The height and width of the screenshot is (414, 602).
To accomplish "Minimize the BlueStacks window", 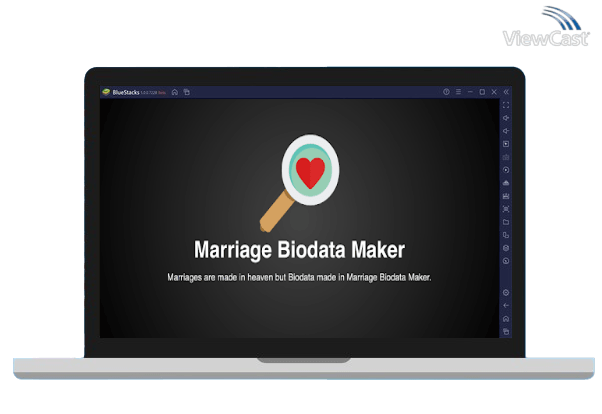I will tap(470, 92).
